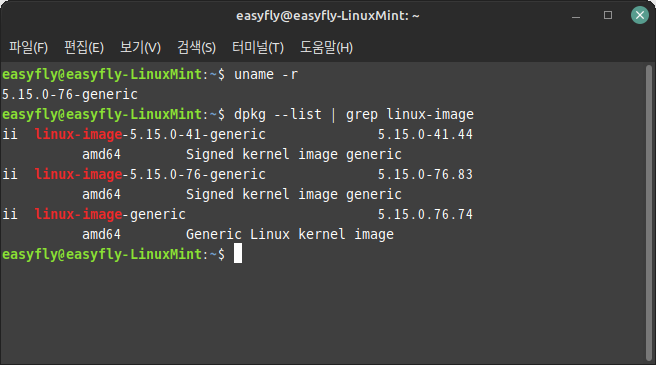Click the version 5.15.0-41.44
This screenshot has height=365, width=656.
[x=425, y=134]
